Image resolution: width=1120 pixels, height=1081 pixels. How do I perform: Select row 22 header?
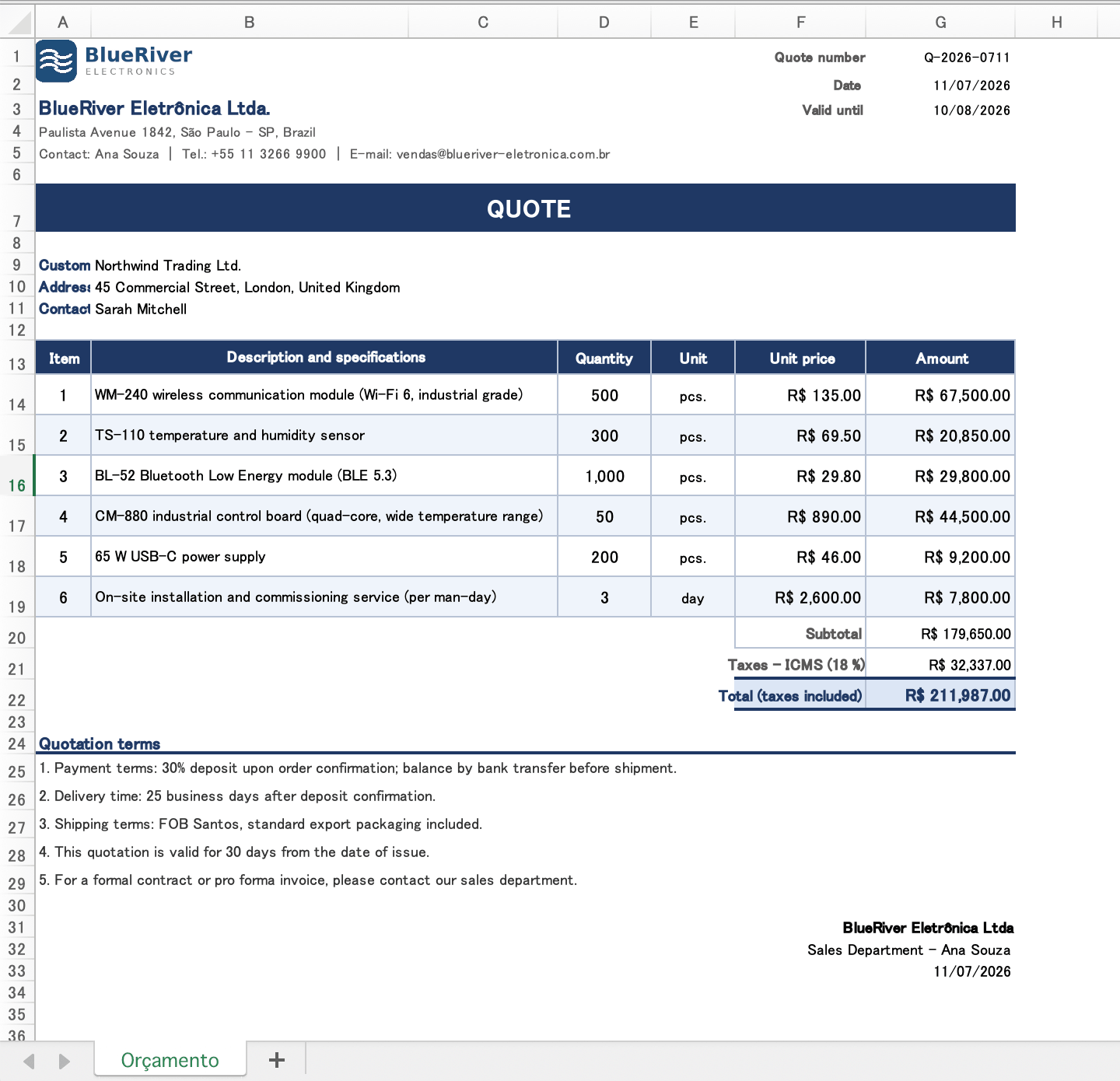17,694
